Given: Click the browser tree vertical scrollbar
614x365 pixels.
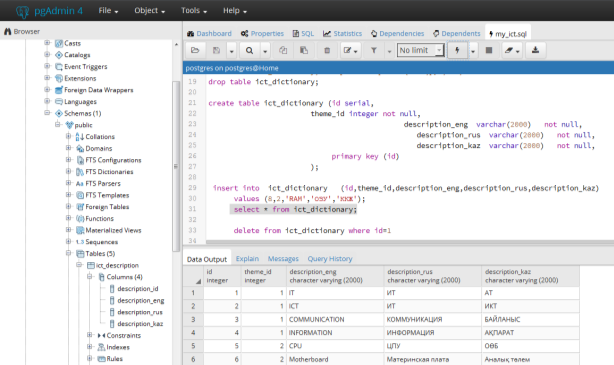Looking at the screenshot, I should point(176,166).
